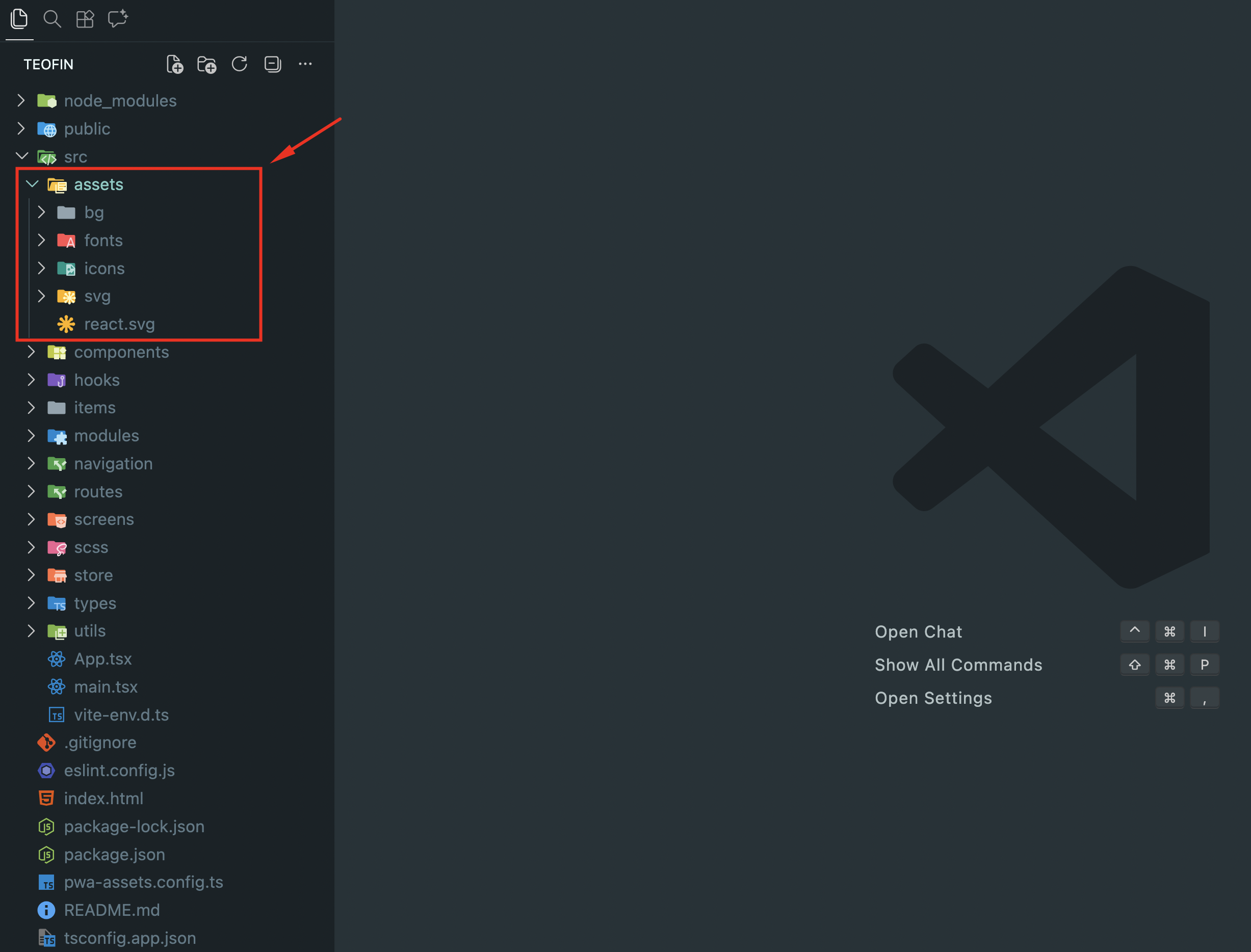Expand the node_modules folder

21,101
